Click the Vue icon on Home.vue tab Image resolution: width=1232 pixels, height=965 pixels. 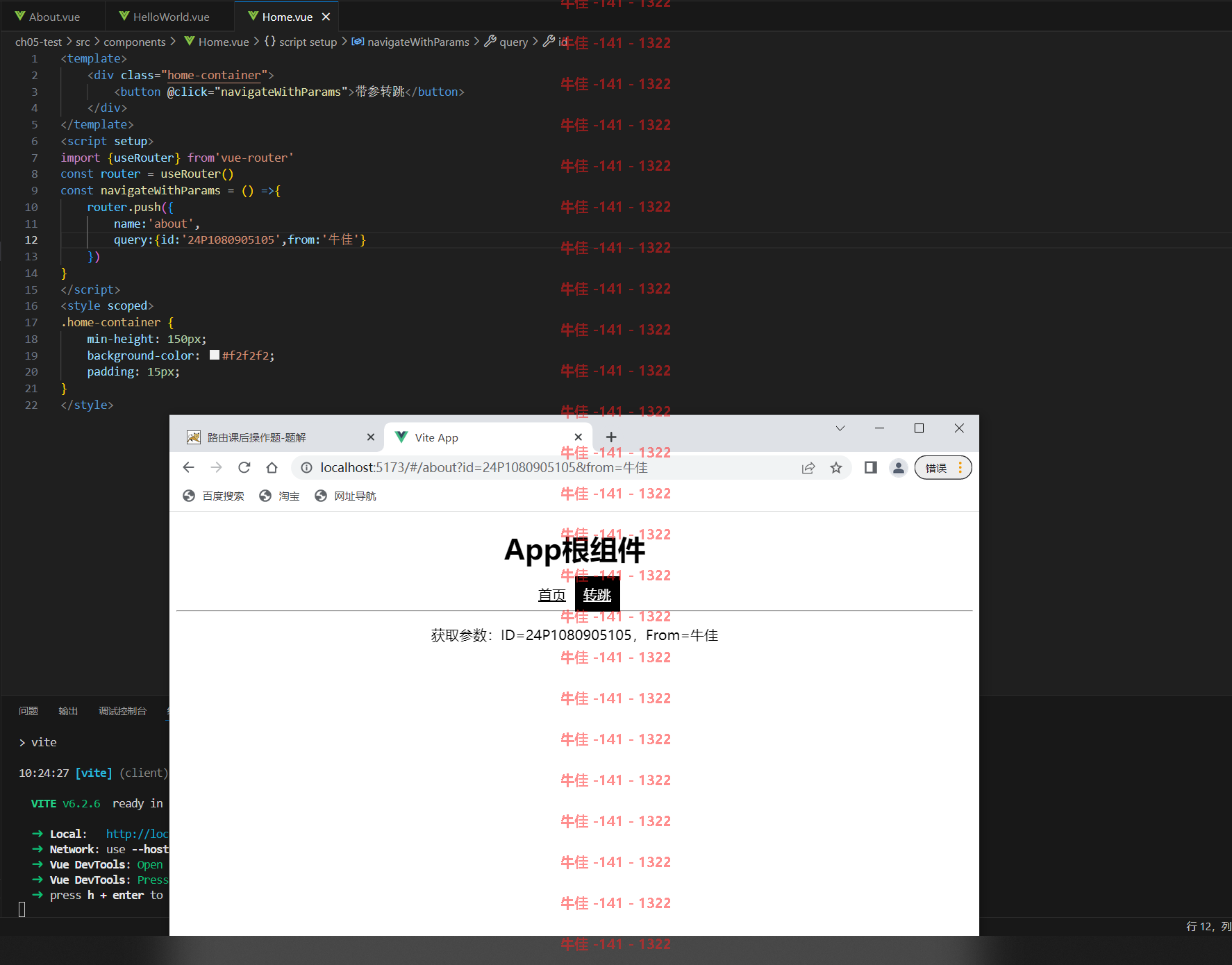[253, 16]
